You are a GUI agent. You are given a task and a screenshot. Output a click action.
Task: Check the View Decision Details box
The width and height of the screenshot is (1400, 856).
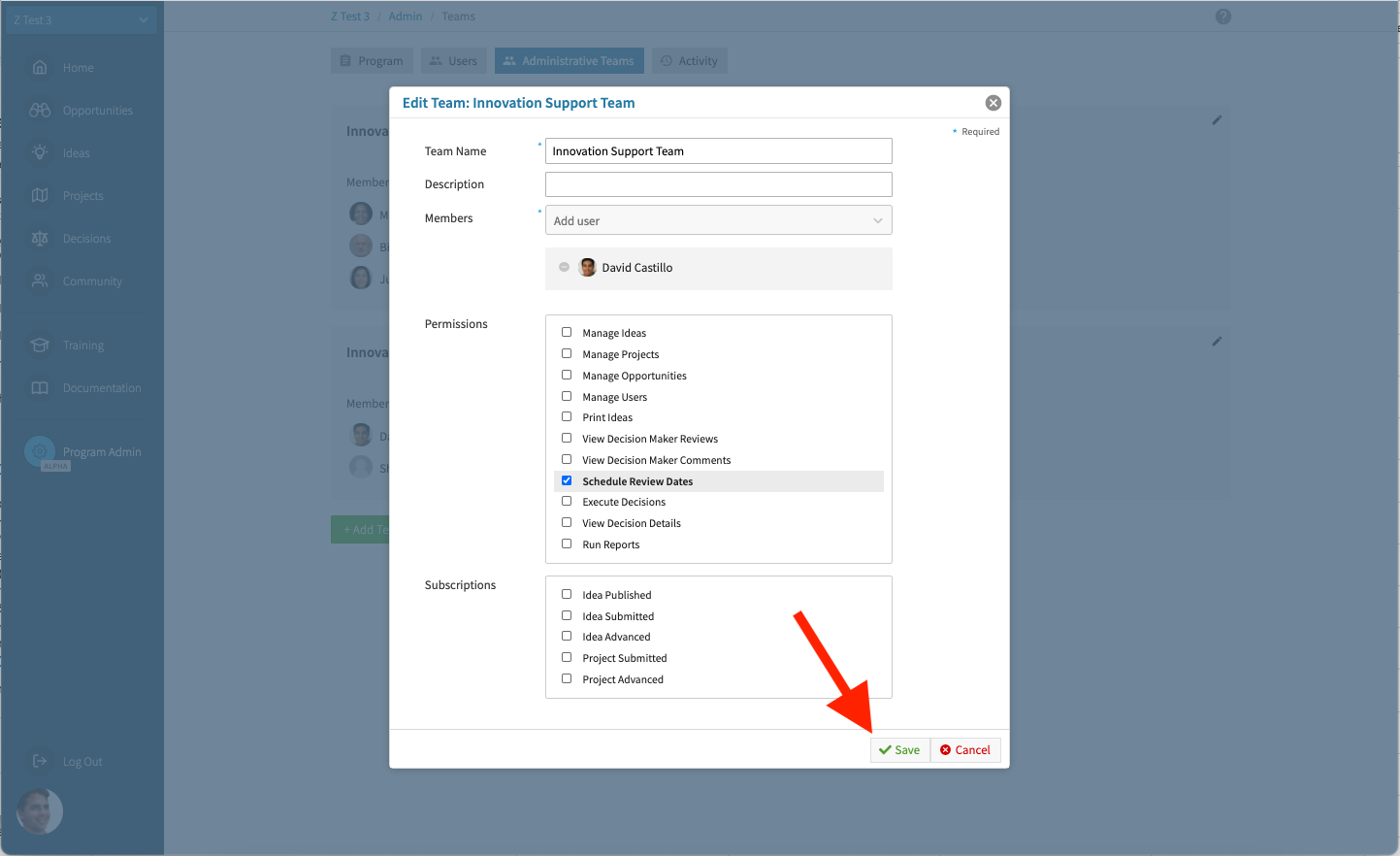(x=567, y=522)
